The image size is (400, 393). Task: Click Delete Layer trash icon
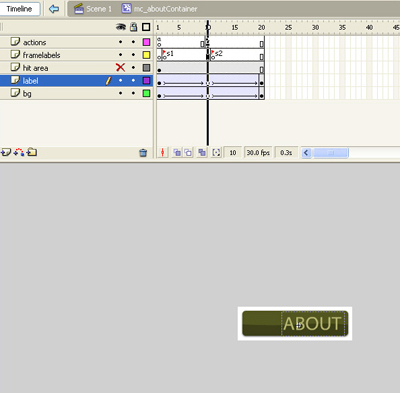point(143,153)
